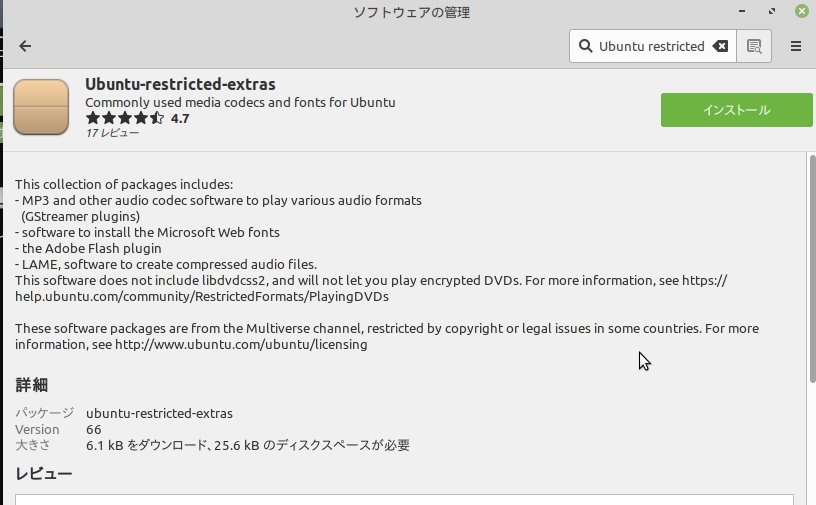Minimize the software manager window
Viewport: 816px width, 505px height.
pyautogui.click(x=742, y=11)
